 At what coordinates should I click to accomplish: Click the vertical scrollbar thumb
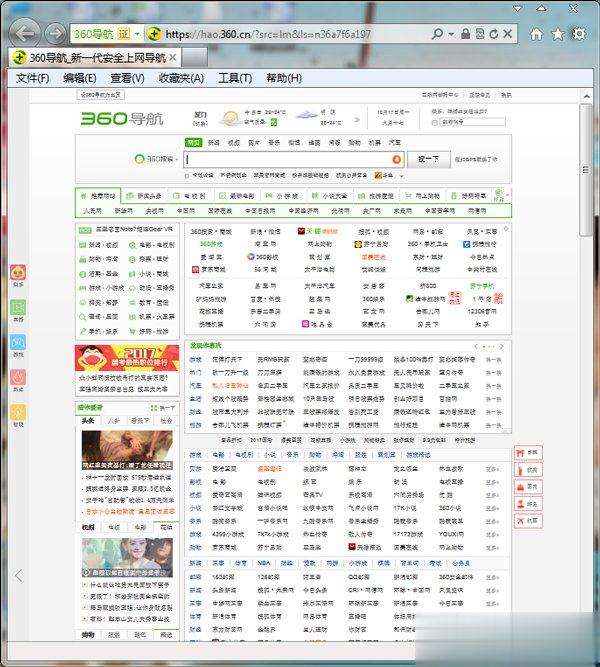tap(586, 169)
